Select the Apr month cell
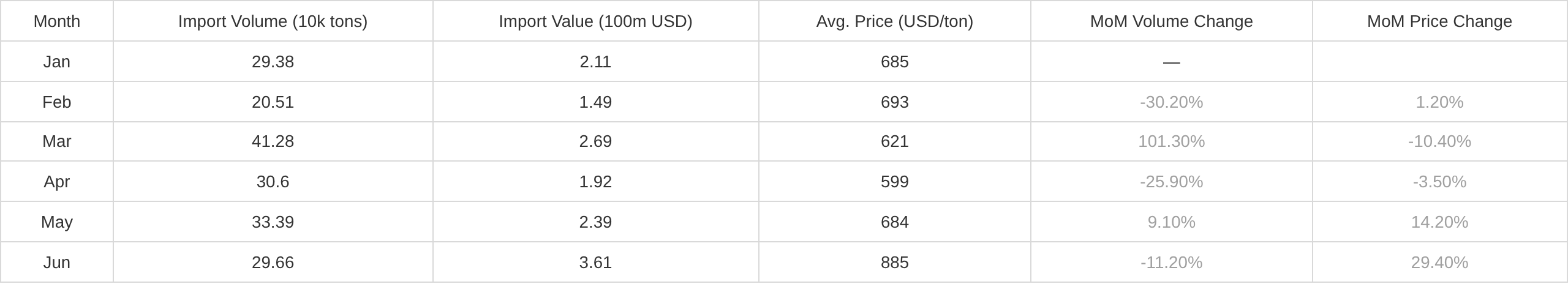The width and height of the screenshot is (1568, 295). click(57, 182)
